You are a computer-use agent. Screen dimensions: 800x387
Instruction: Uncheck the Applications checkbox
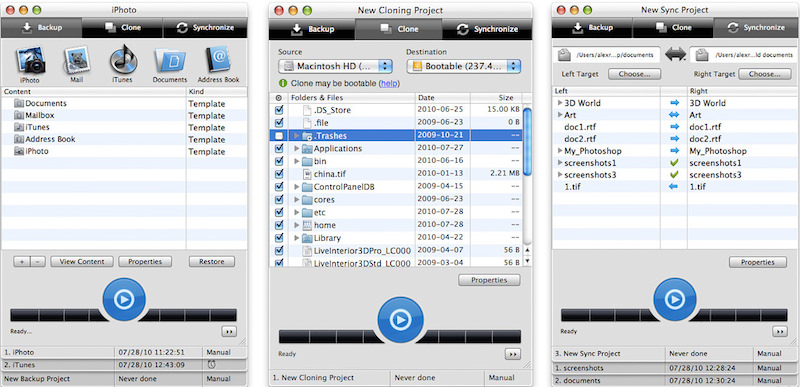(x=279, y=148)
